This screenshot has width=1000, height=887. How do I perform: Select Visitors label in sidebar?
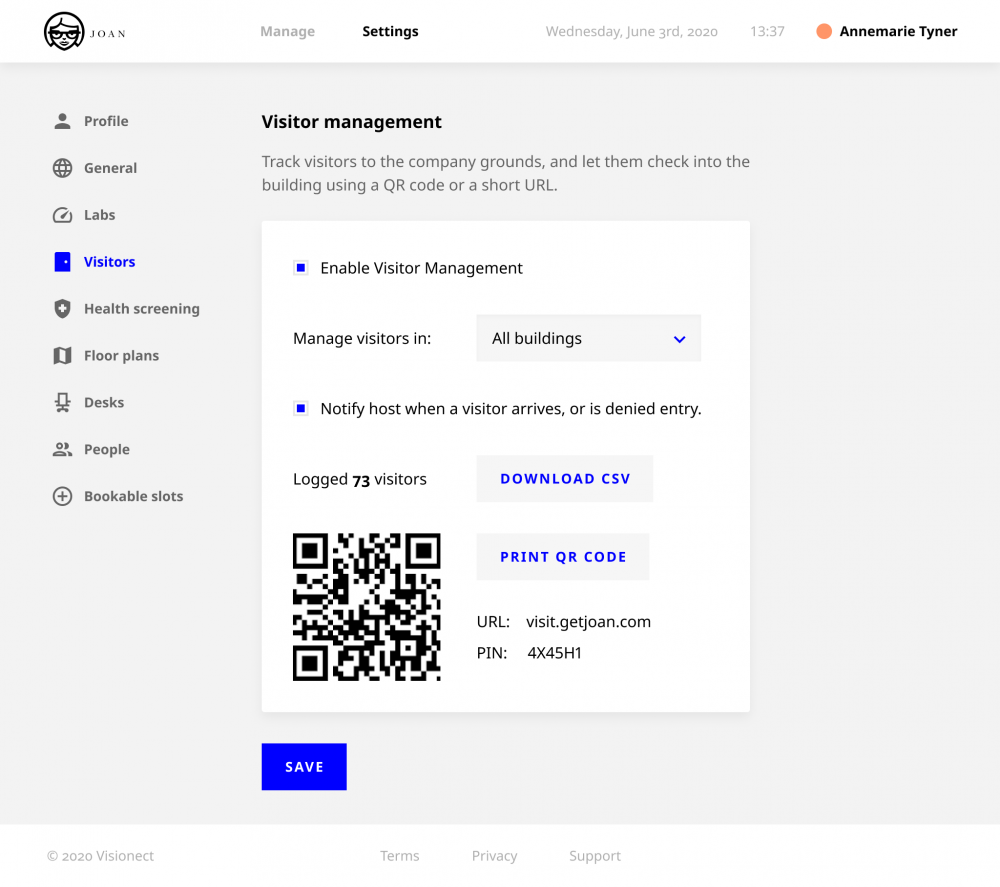(110, 261)
